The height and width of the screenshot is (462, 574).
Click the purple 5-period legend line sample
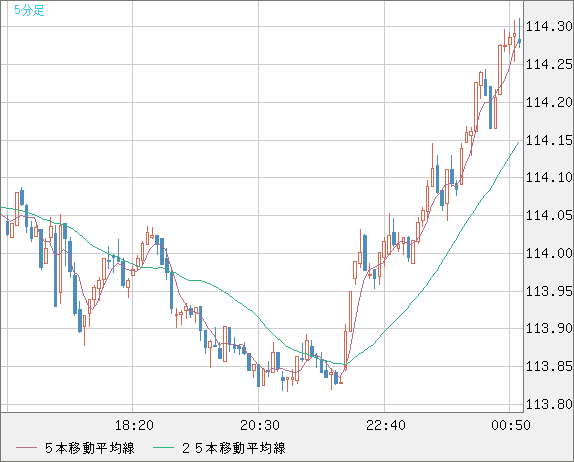coord(26,448)
